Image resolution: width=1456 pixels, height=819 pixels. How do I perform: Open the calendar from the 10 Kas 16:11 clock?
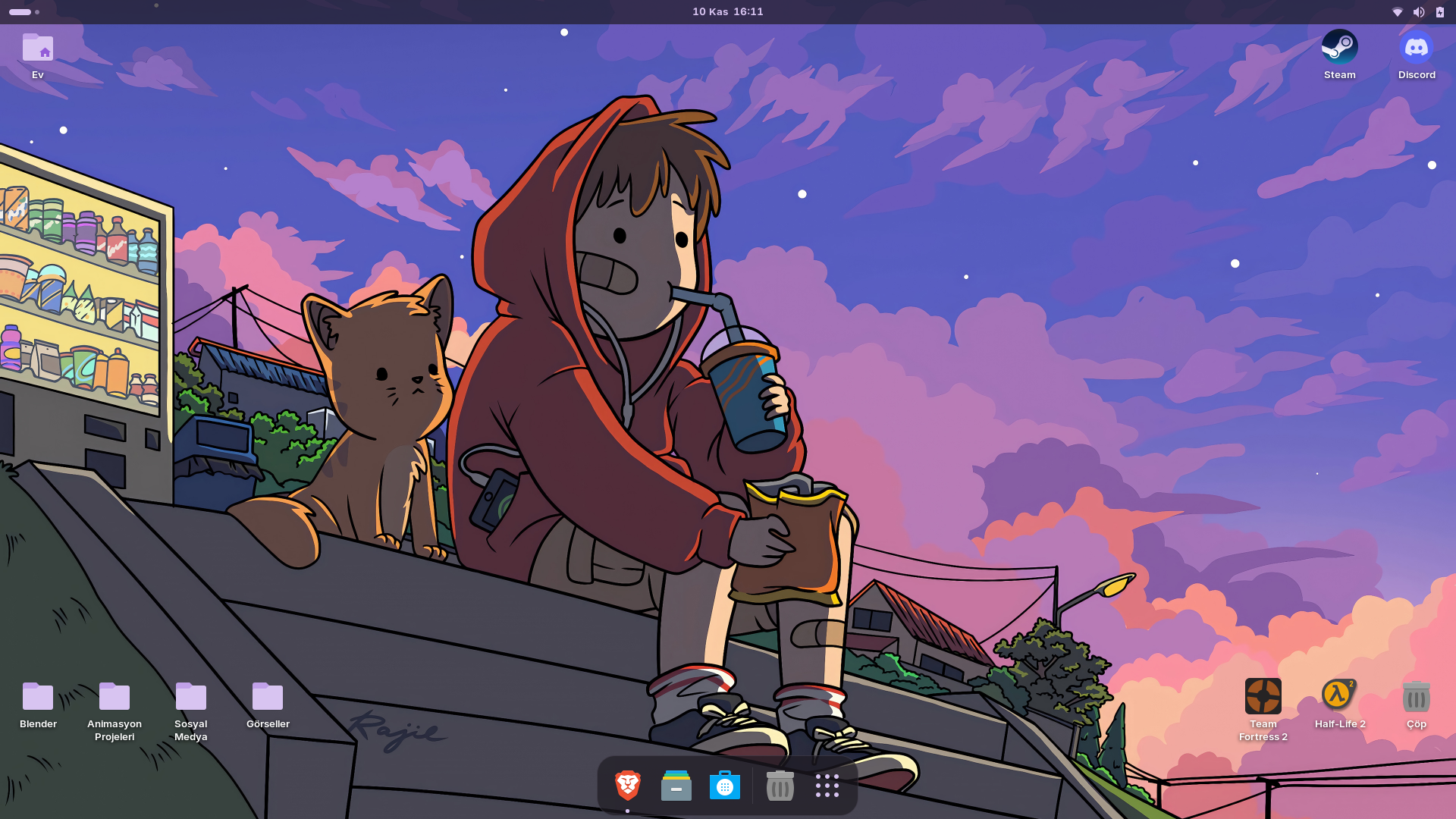(728, 12)
